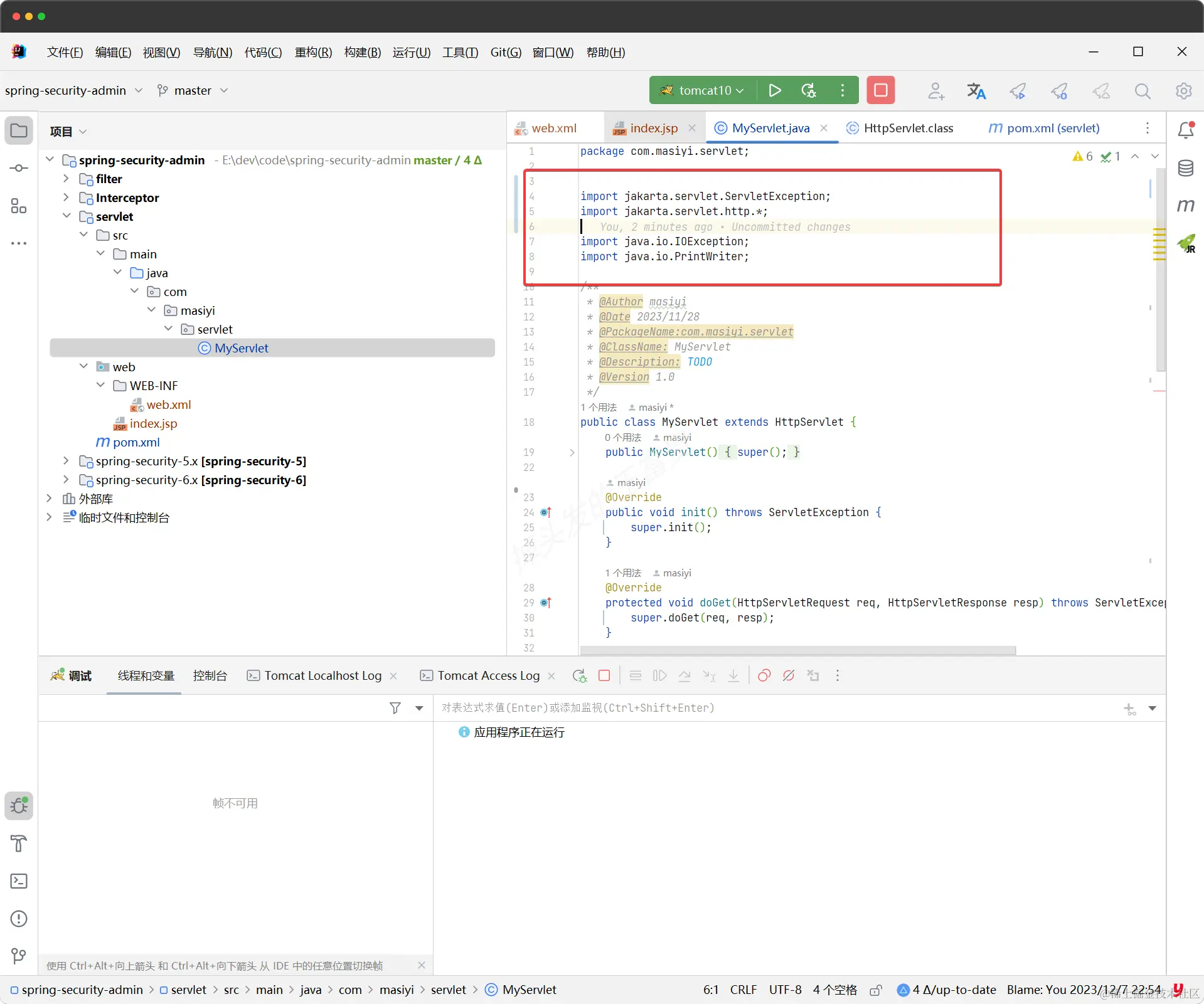
Task: Switch to the web.xml editor tab
Action: tap(554, 128)
